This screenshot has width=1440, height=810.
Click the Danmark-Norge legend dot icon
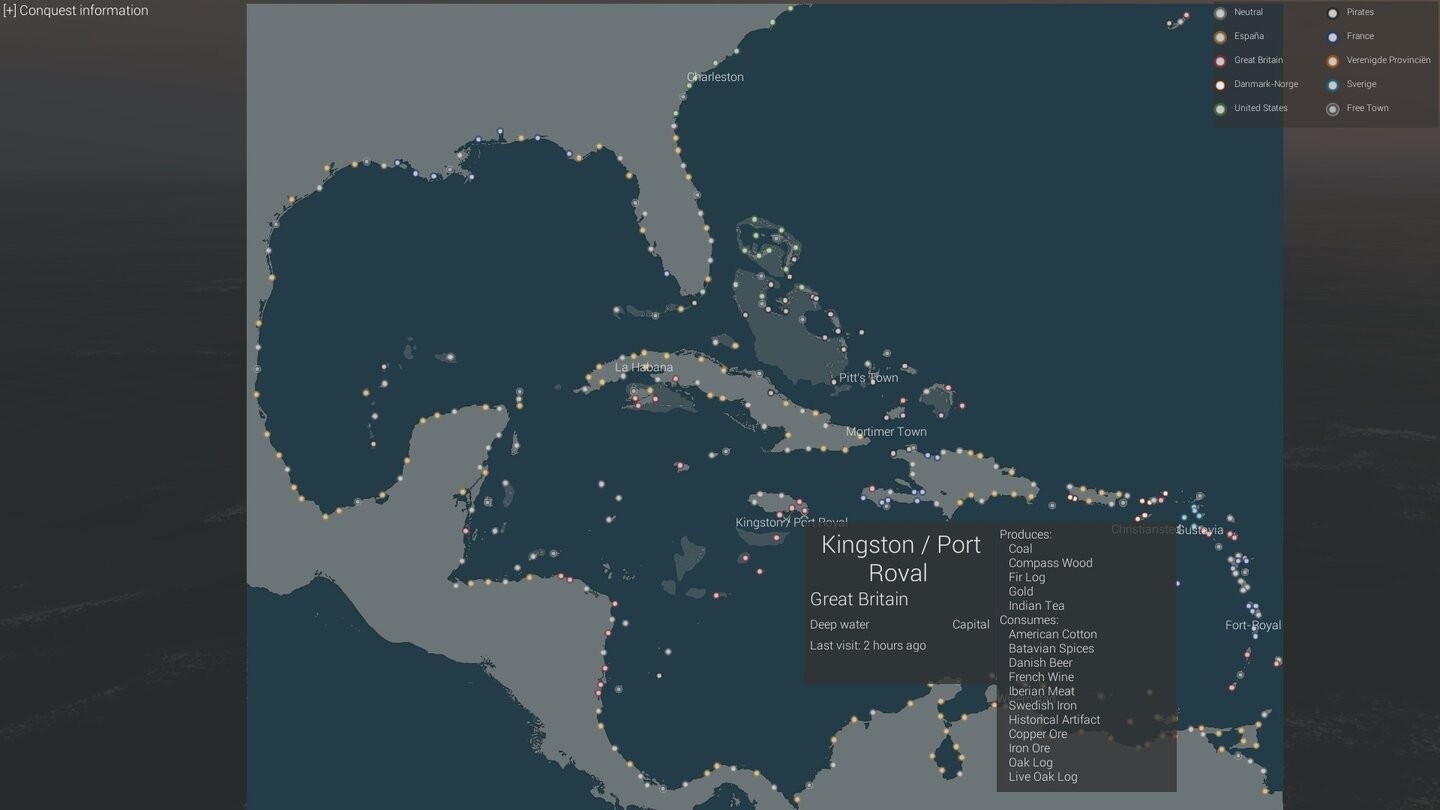pos(1220,85)
